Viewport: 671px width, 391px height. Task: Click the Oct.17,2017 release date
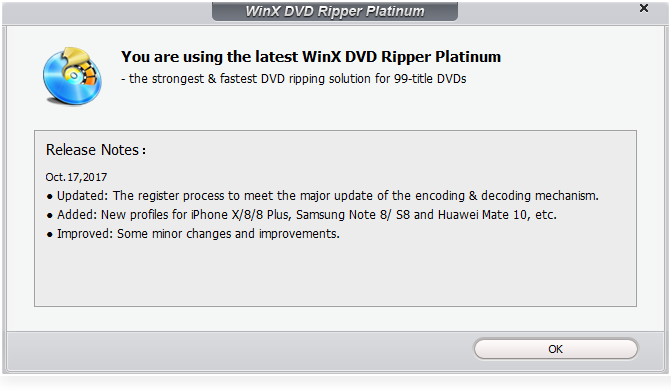pos(76,177)
